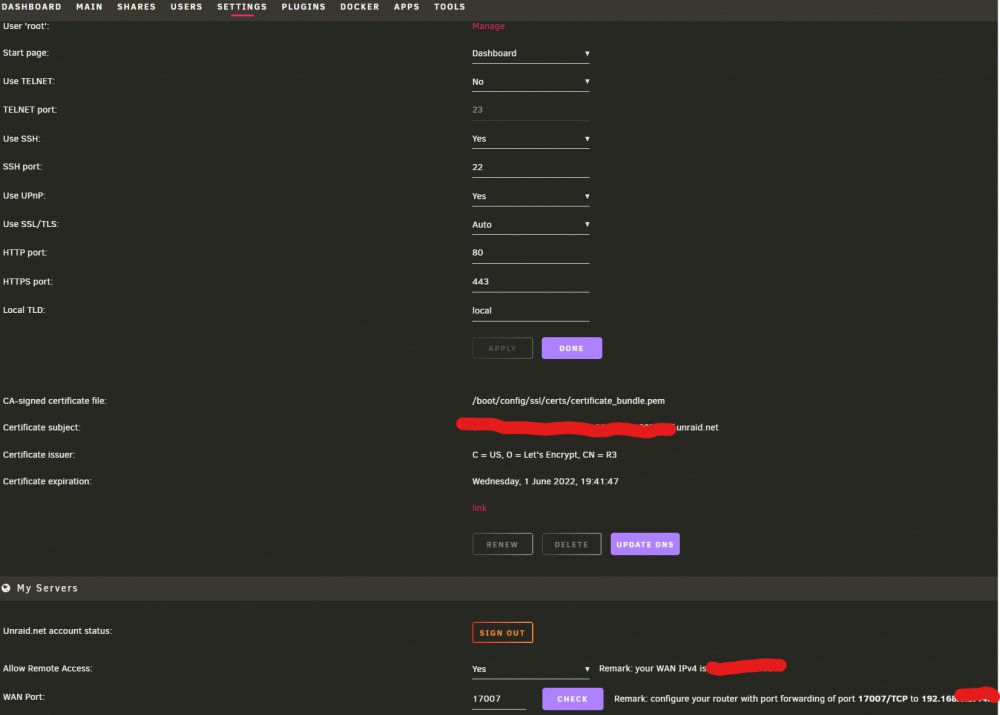Click the WAN Port field
Viewport: 1000px width, 715px height.
[x=499, y=699]
